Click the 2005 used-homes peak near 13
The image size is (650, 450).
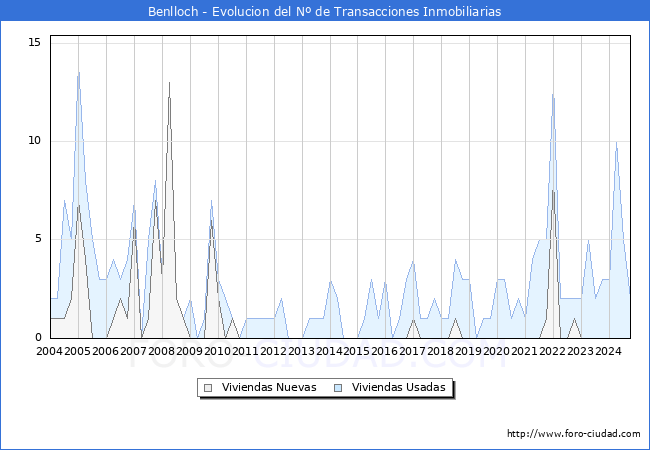pyautogui.click(x=78, y=73)
